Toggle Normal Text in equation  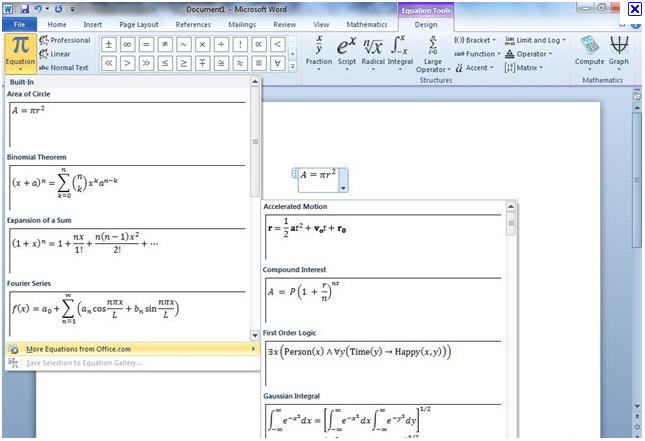pyautogui.click(x=67, y=67)
